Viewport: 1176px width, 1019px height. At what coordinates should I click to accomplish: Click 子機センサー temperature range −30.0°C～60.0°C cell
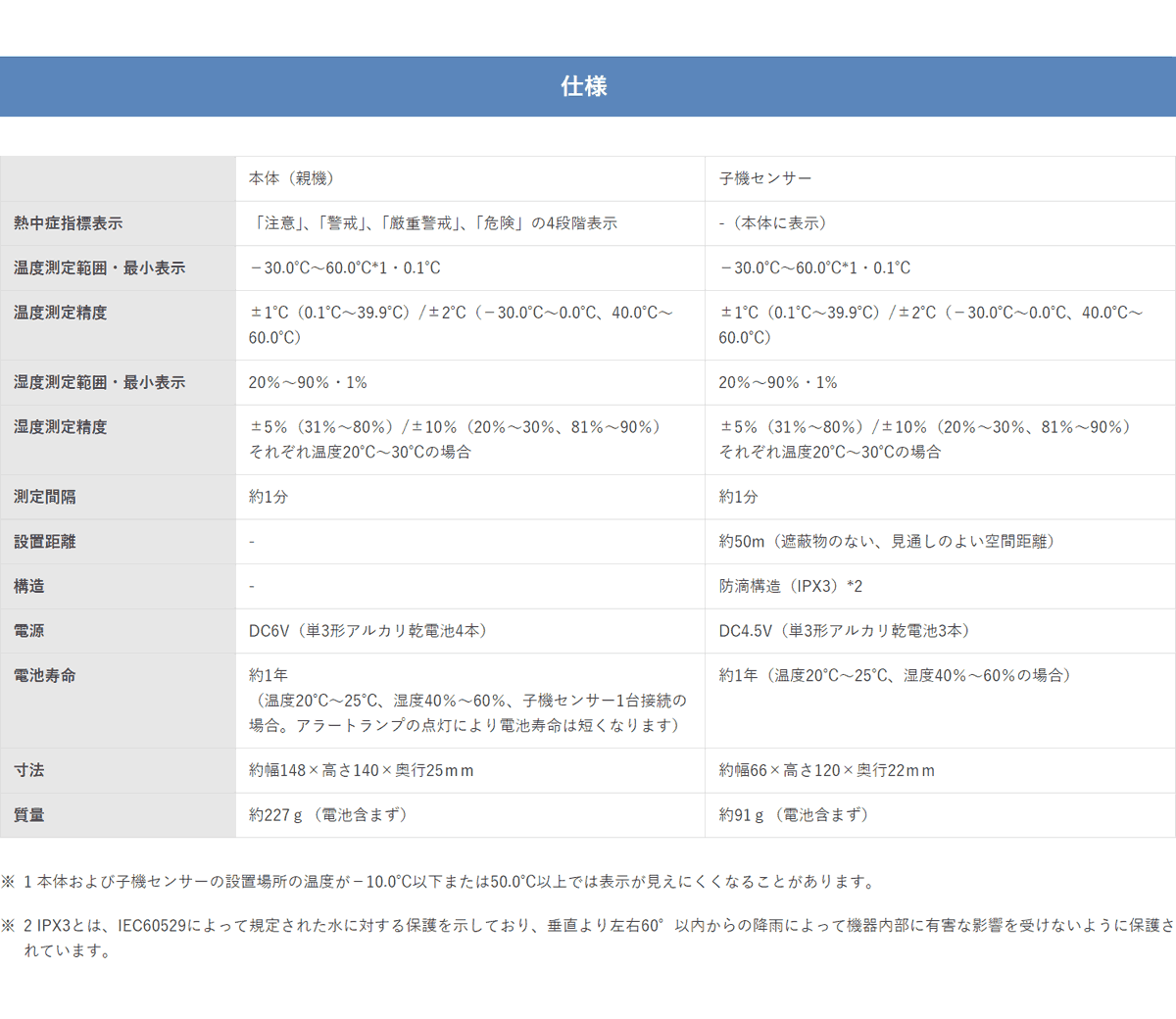tap(940, 267)
